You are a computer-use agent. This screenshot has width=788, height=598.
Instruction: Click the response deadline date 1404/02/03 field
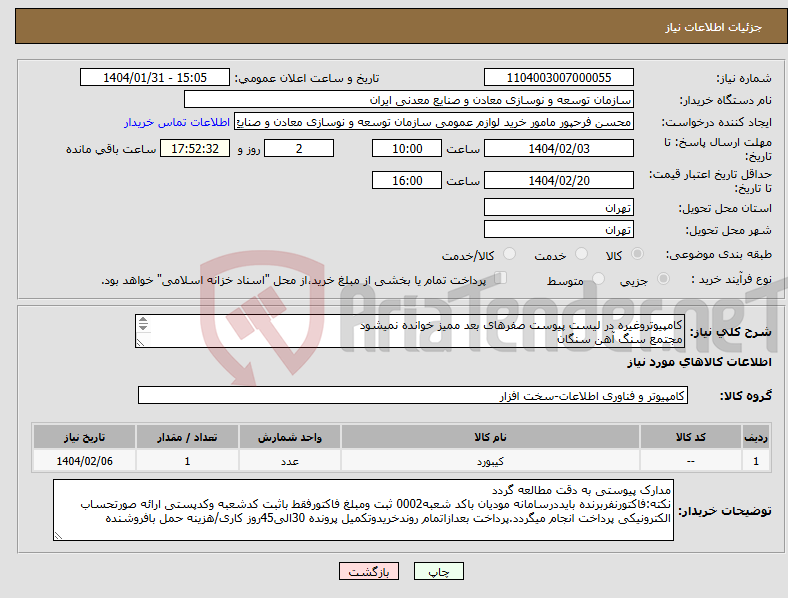[x=559, y=149]
